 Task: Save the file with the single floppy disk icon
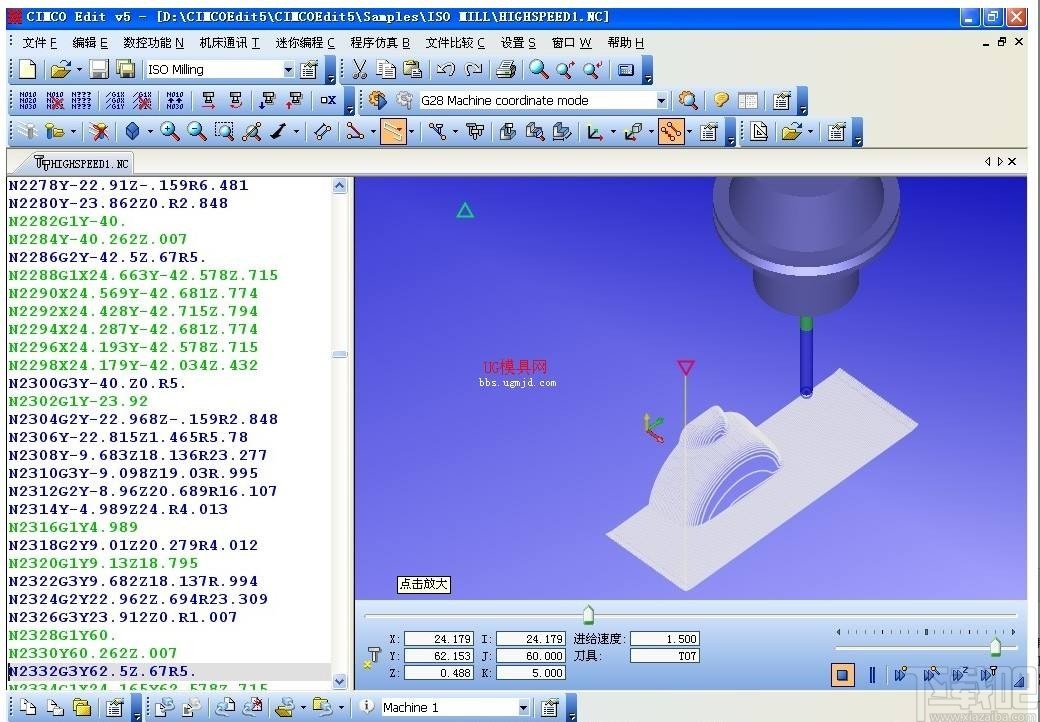tap(99, 69)
